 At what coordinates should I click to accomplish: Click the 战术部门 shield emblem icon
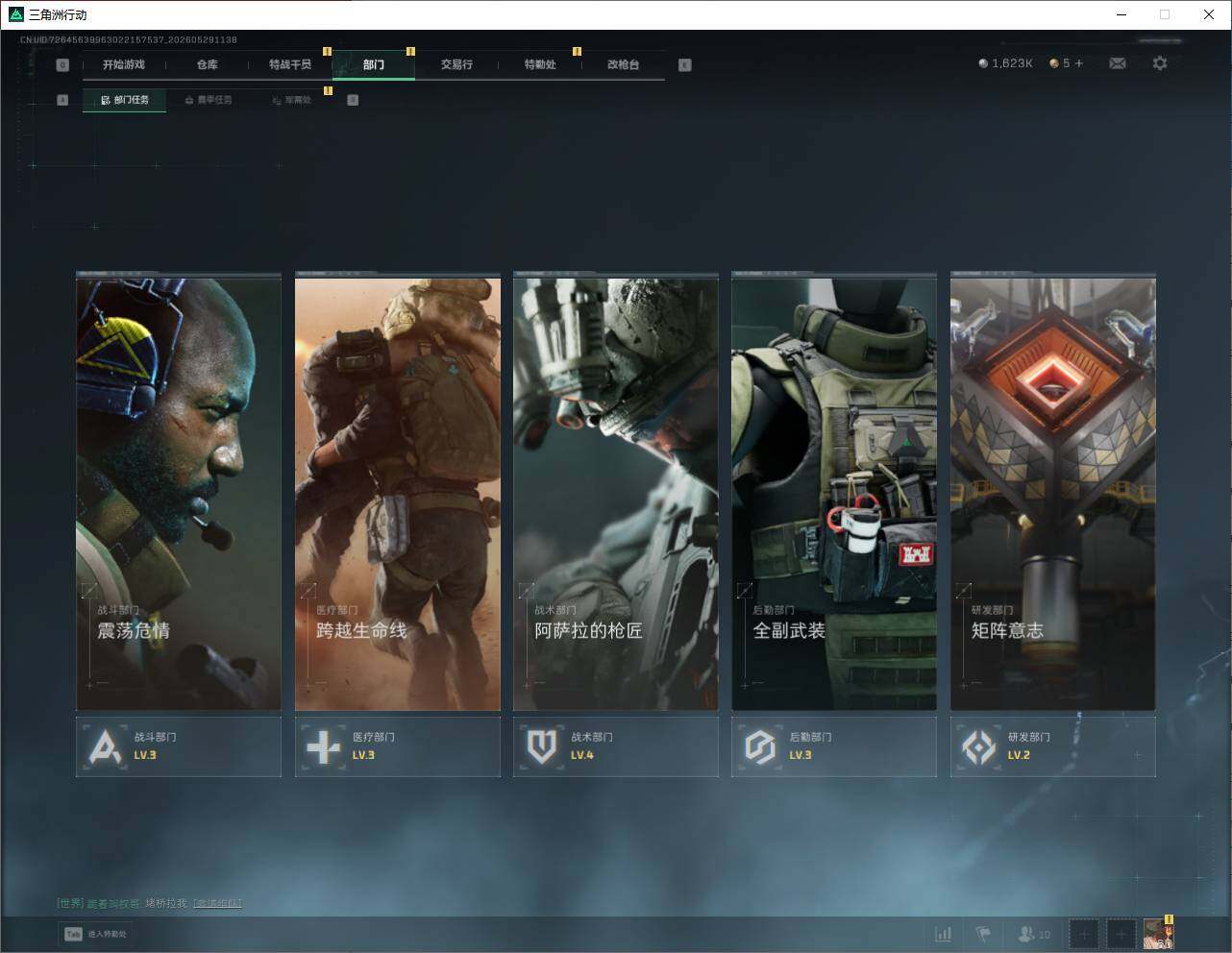(542, 746)
